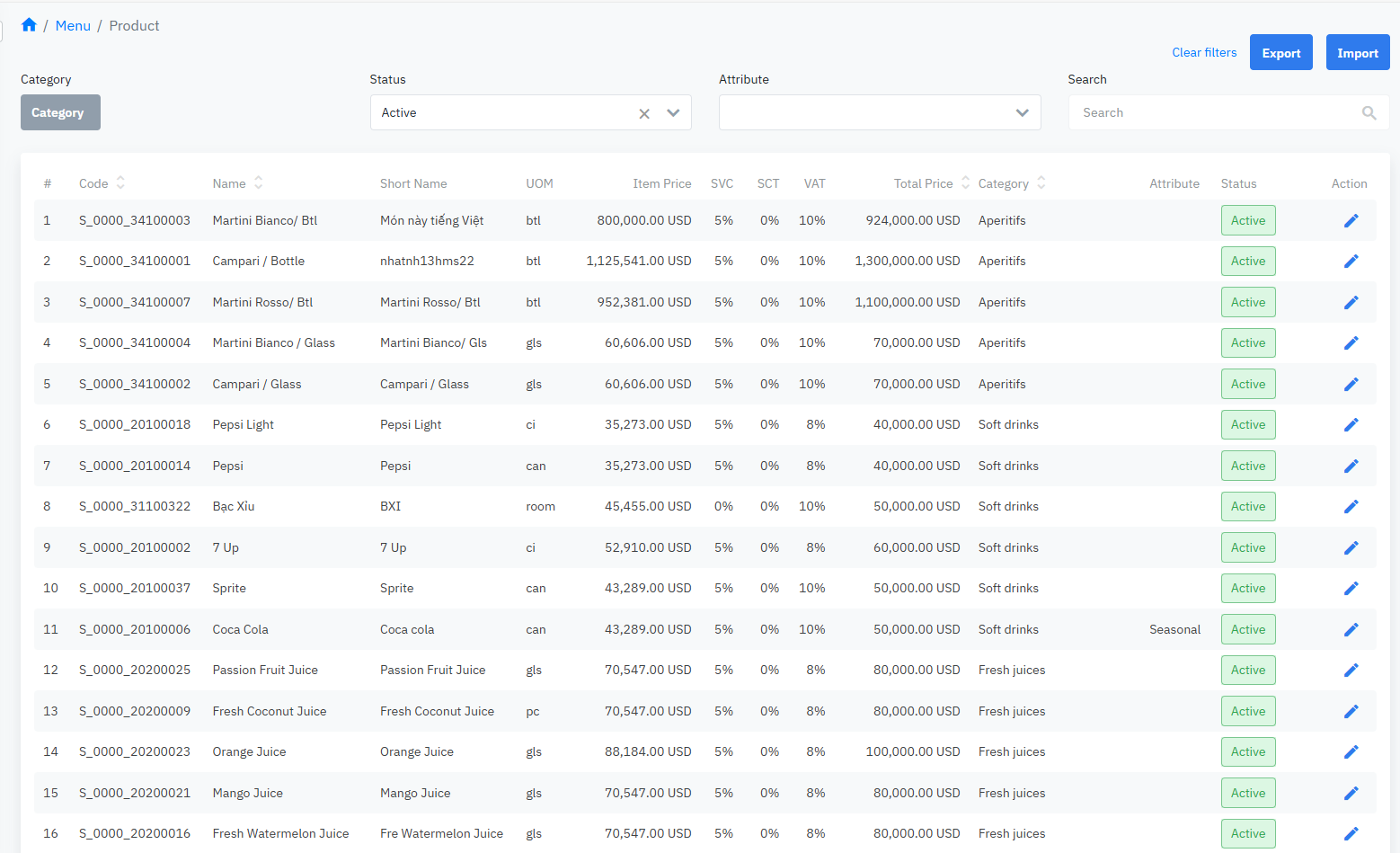This screenshot has width=1400, height=853.
Task: Edit the Bạc Xỉu product
Action: [1351, 507]
